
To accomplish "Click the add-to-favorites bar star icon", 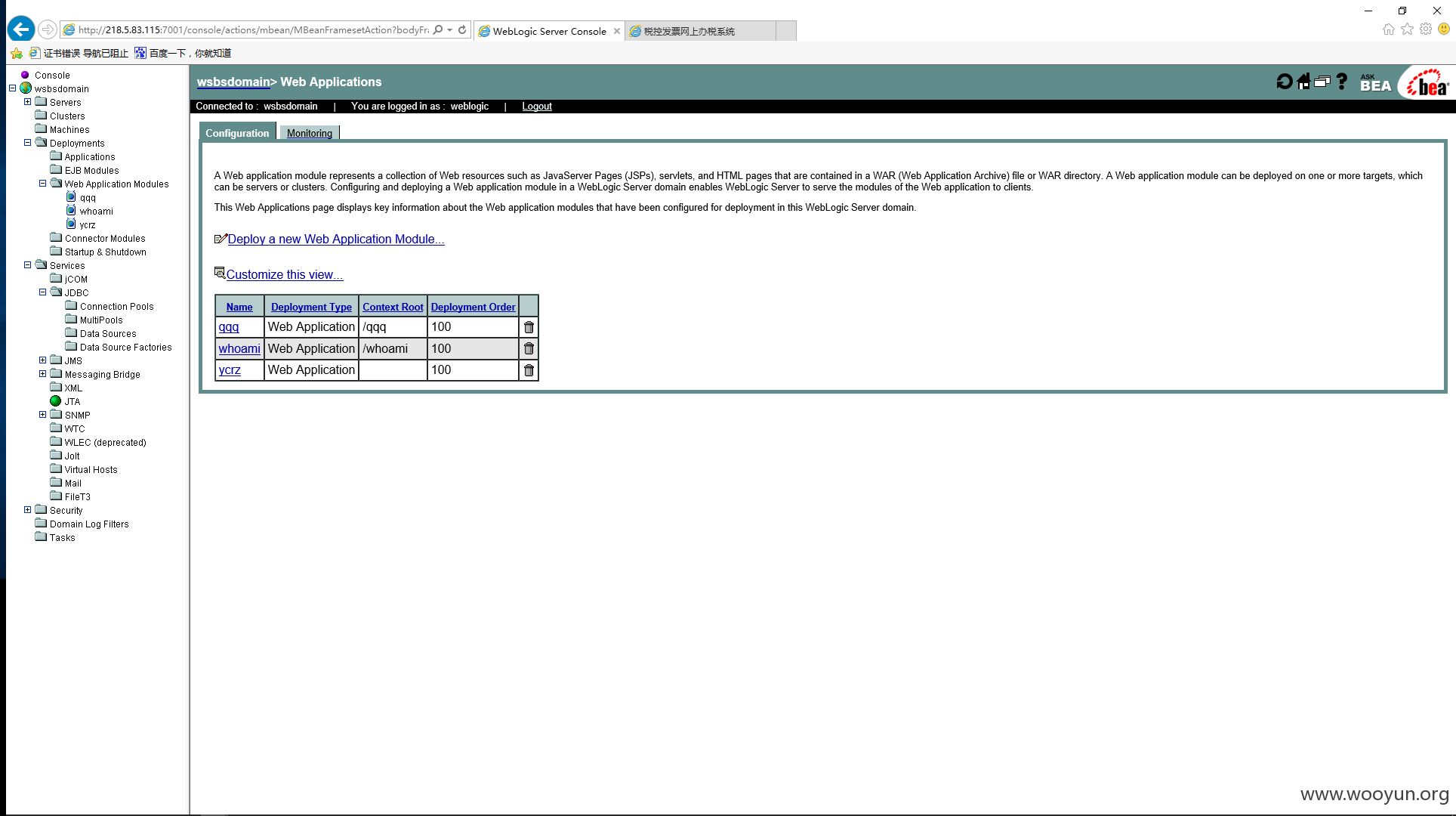I will [x=17, y=53].
